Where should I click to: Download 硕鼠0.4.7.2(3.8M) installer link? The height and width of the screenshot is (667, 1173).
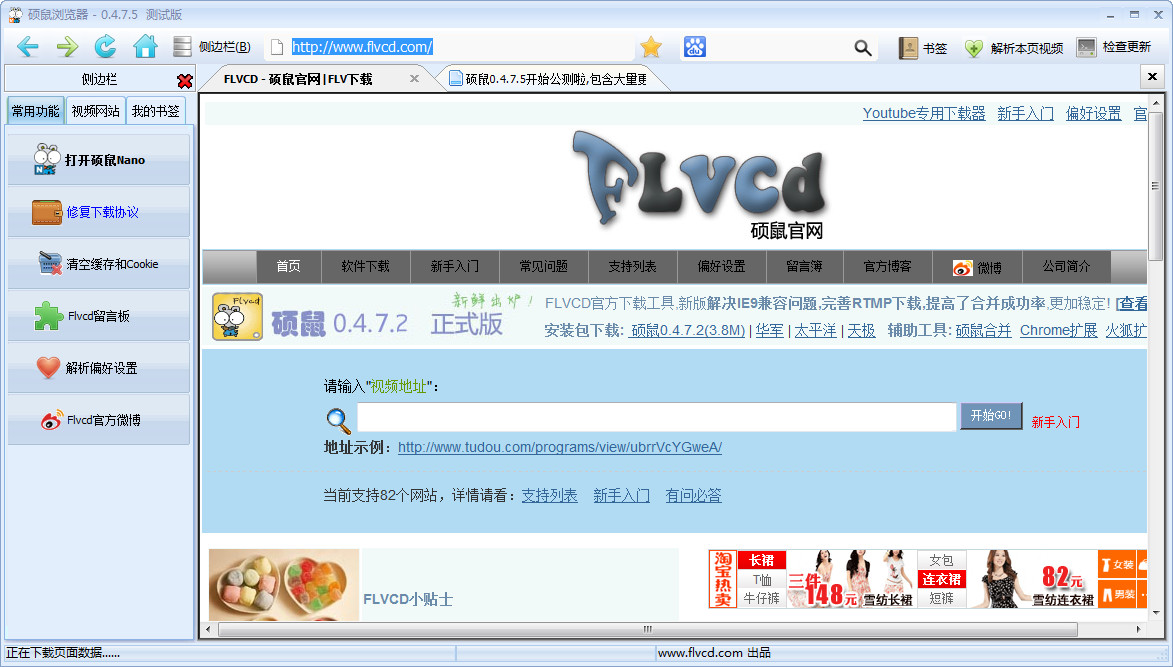coord(687,331)
